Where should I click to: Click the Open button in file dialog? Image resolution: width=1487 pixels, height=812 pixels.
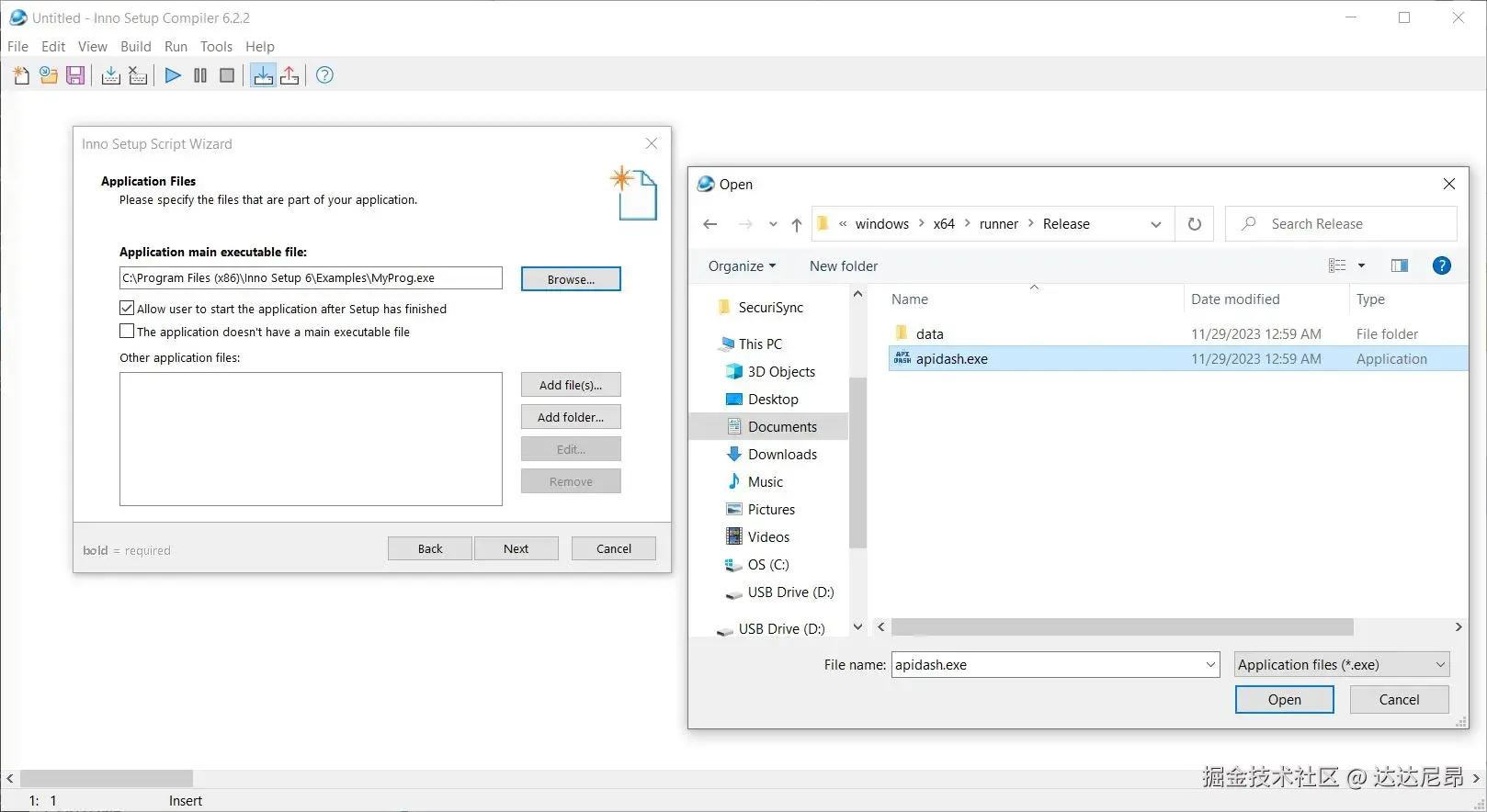(1284, 699)
